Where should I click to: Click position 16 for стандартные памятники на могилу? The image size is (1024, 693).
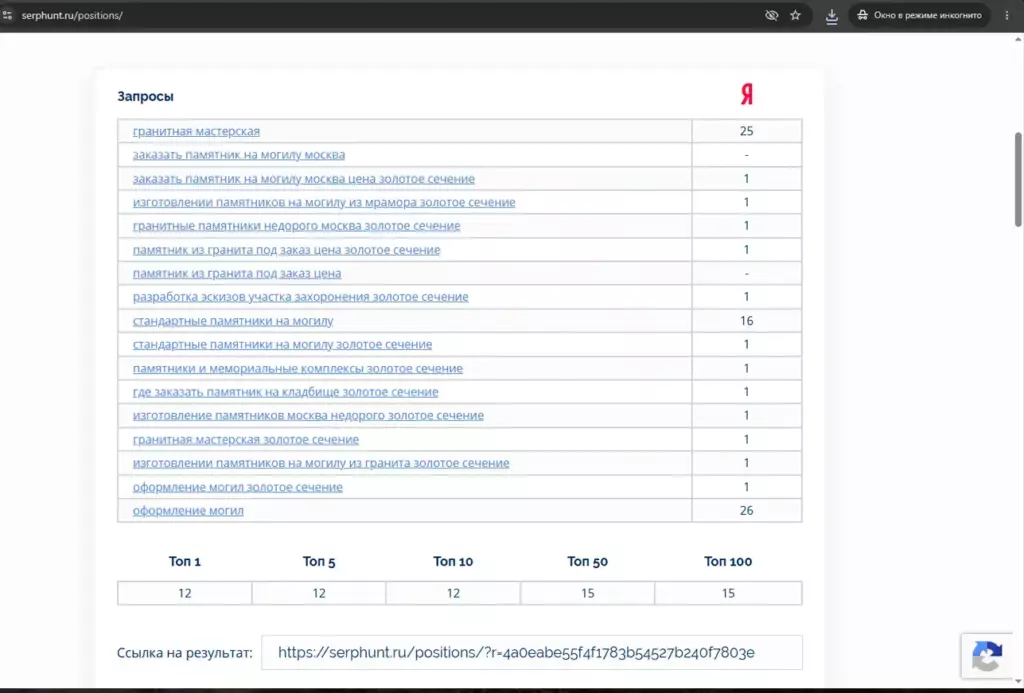pos(746,321)
